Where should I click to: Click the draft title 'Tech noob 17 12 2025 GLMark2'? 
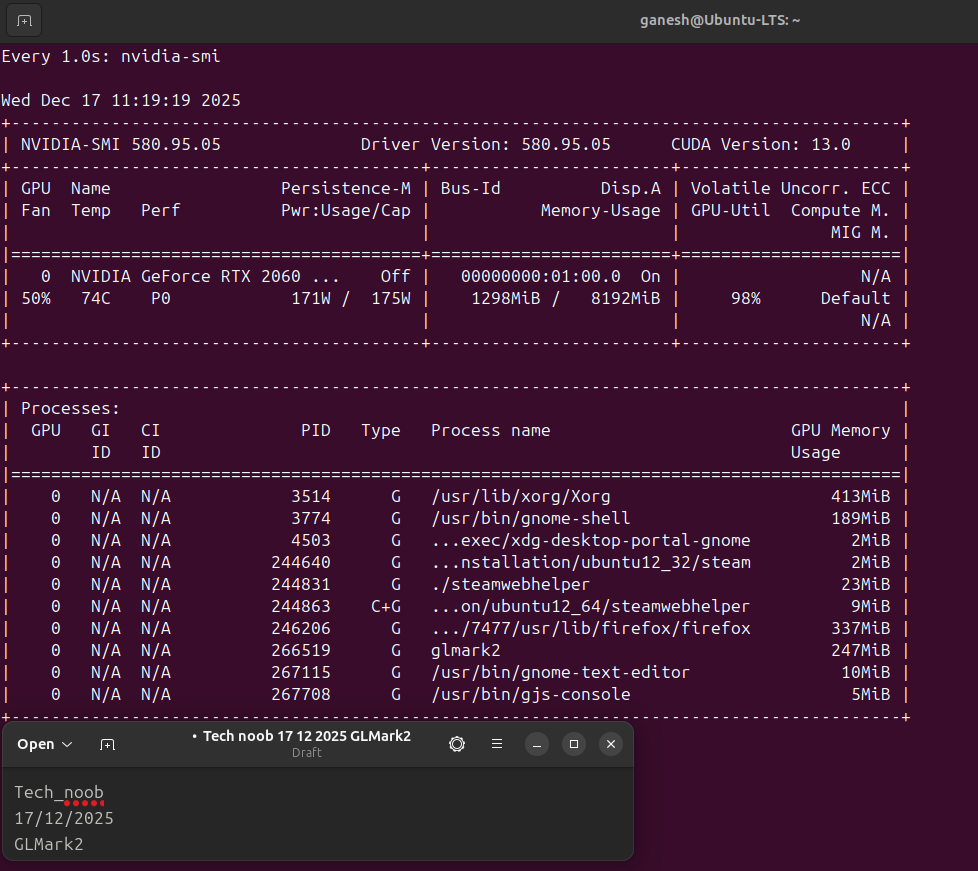(x=306, y=736)
